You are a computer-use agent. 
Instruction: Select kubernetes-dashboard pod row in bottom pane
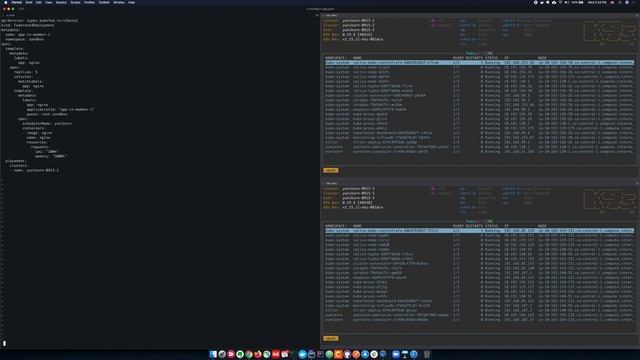480,301
